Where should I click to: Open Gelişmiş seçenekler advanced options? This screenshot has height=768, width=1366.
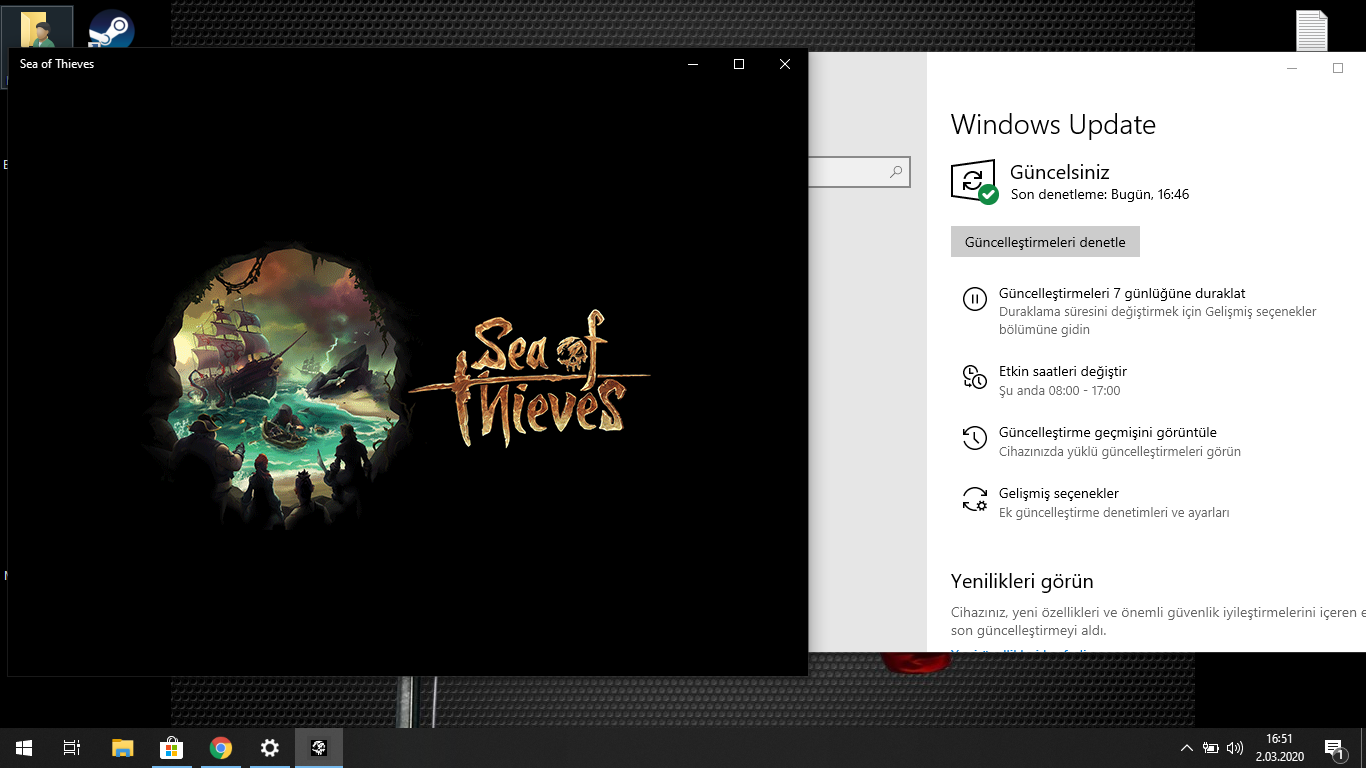coord(1059,493)
